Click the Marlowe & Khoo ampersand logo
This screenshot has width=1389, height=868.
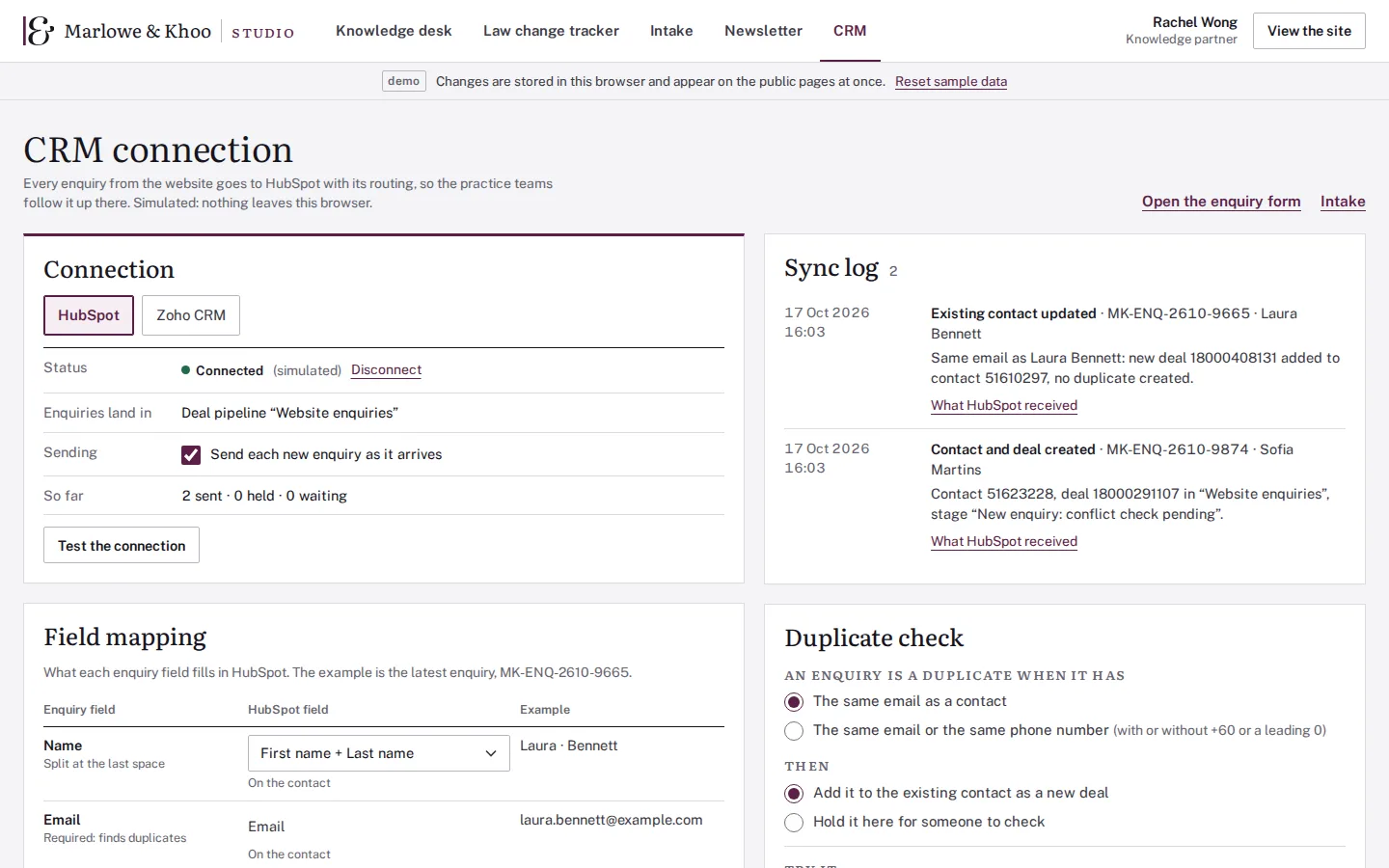(x=39, y=31)
